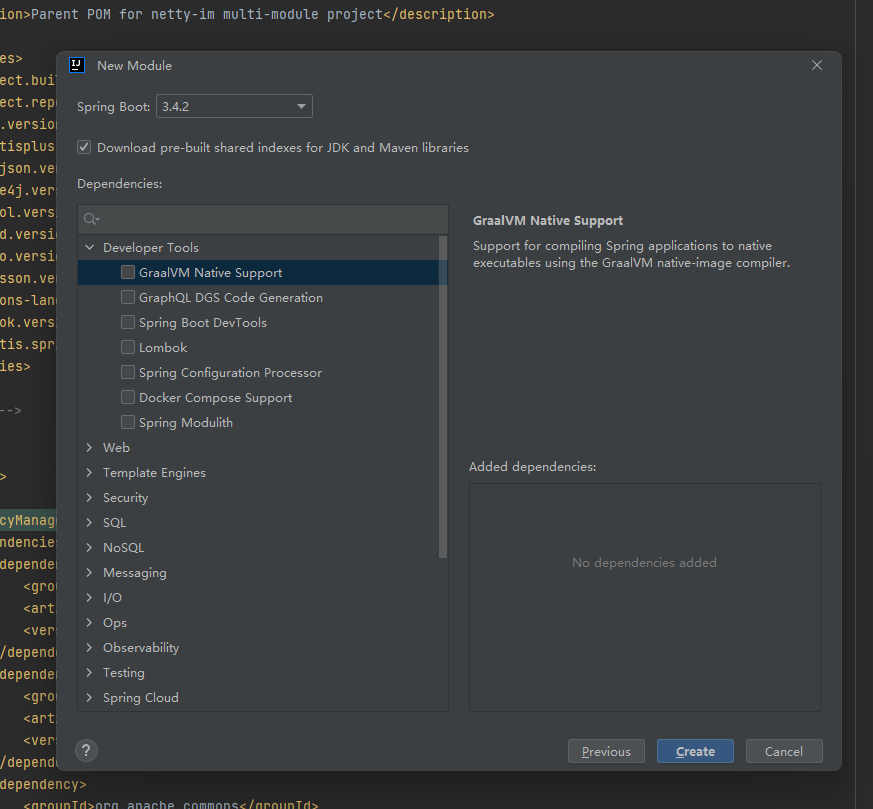Viewport: 873px width, 809px height.
Task: Expand the Spring Cloud category
Action: (x=90, y=698)
